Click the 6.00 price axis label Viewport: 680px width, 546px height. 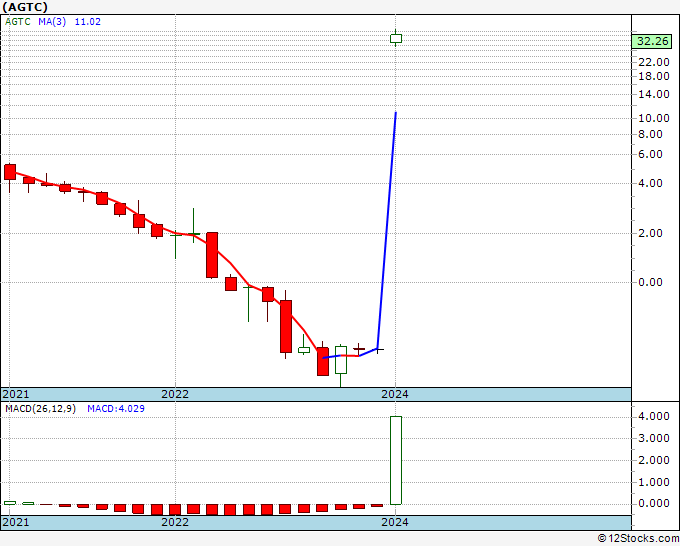click(651, 154)
